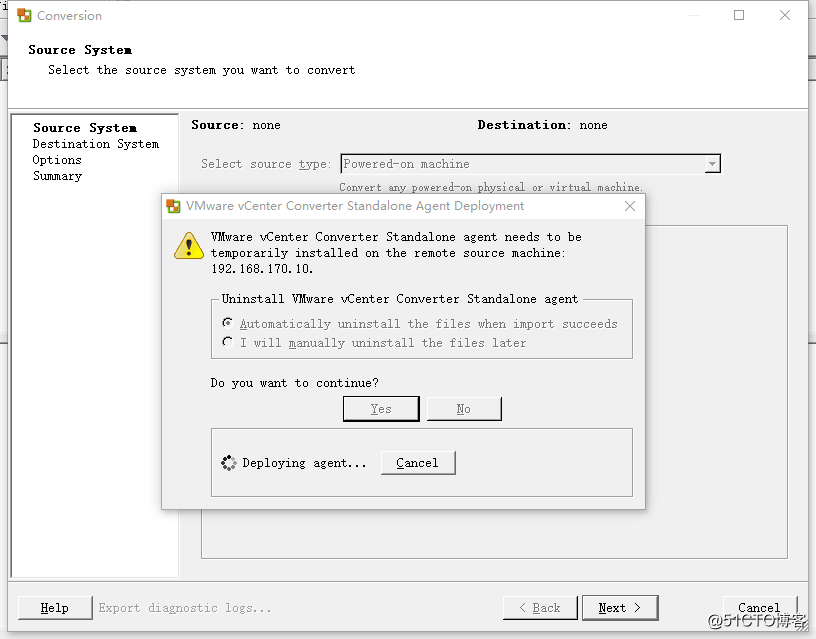This screenshot has width=816, height=639.
Task: Click the 'Source: none' label
Action: pos(236,125)
